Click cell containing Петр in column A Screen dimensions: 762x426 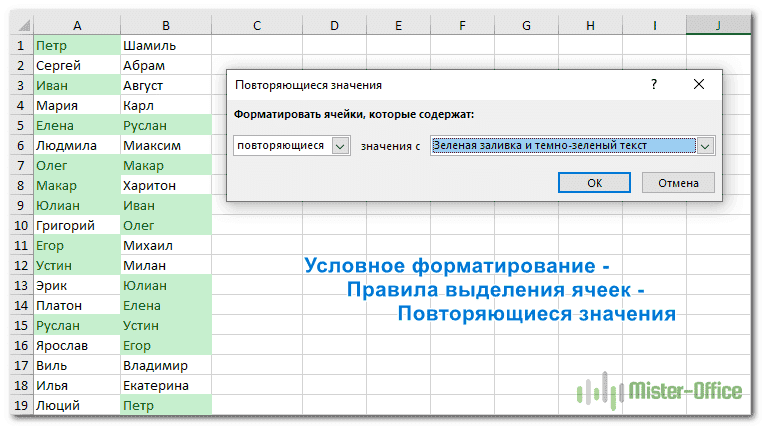76,45
